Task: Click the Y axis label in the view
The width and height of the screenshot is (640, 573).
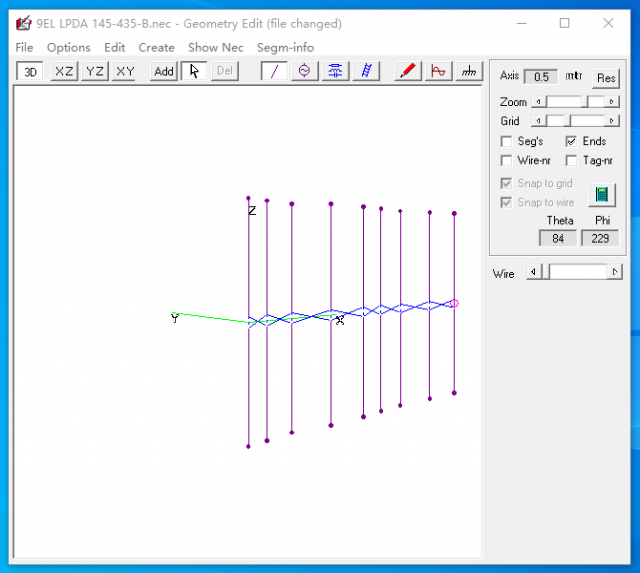Action: (175, 318)
